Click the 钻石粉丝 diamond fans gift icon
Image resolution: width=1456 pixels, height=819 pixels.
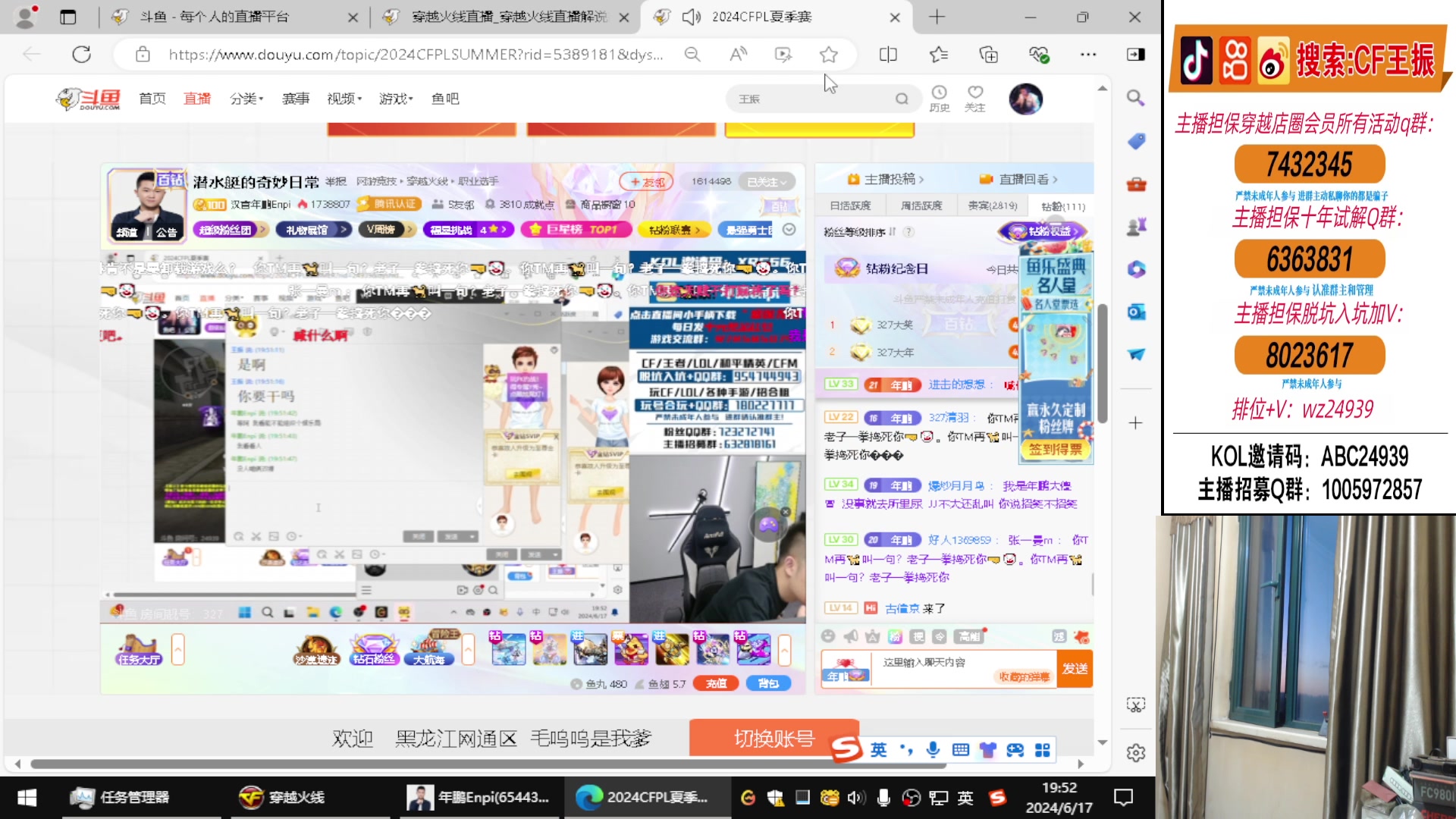pos(373,649)
